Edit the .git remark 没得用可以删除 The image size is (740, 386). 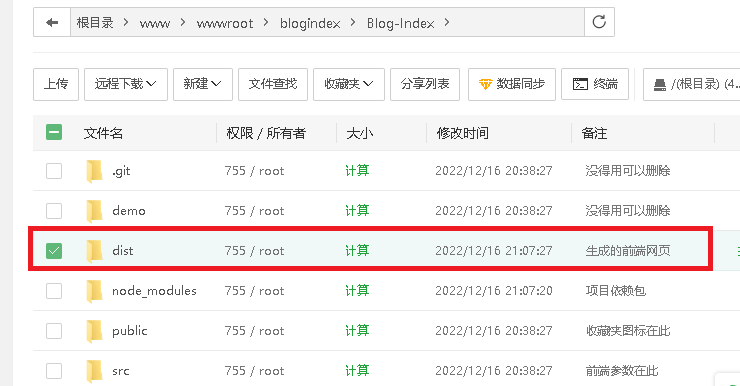(628, 171)
